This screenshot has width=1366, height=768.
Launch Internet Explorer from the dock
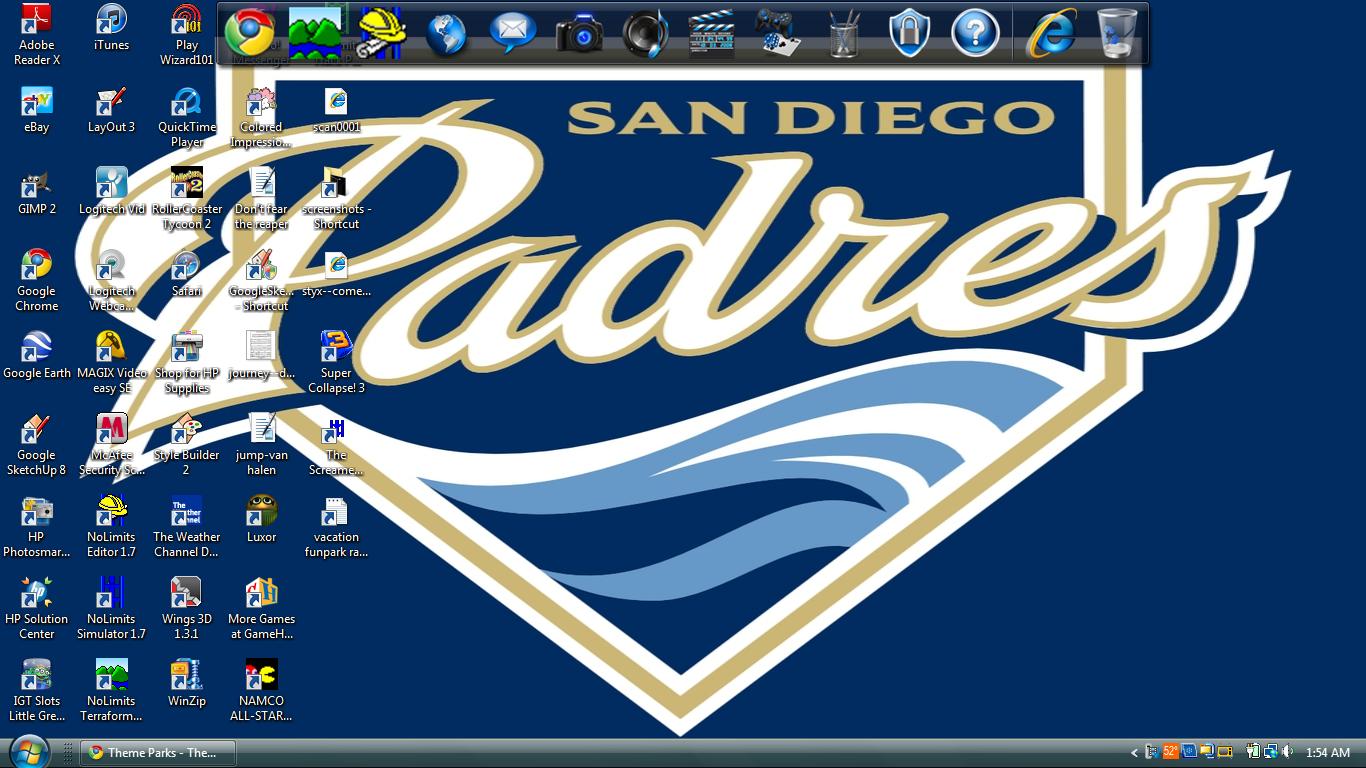(1051, 33)
